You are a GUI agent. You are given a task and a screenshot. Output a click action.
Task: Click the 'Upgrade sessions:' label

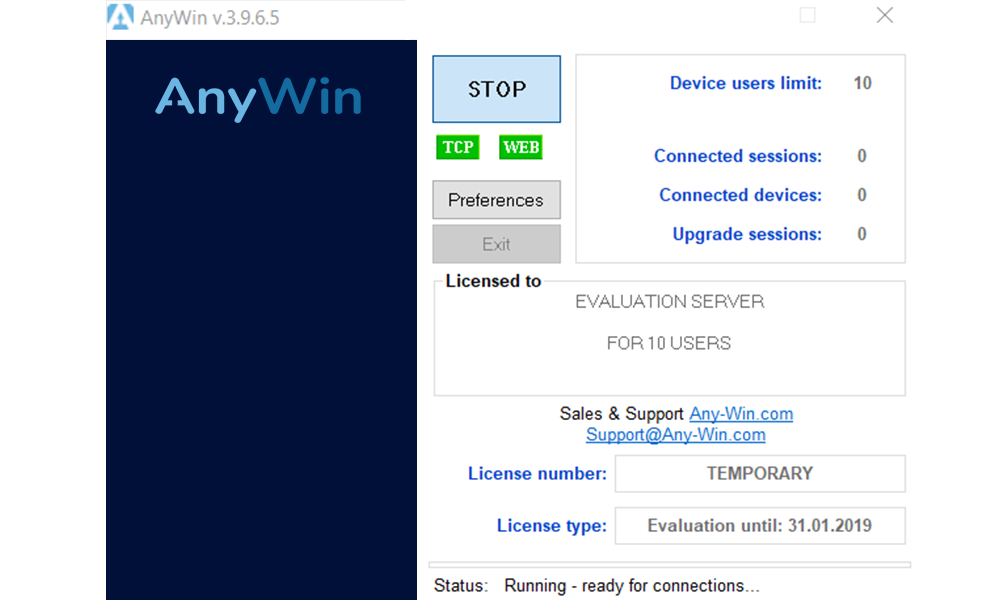click(x=747, y=235)
